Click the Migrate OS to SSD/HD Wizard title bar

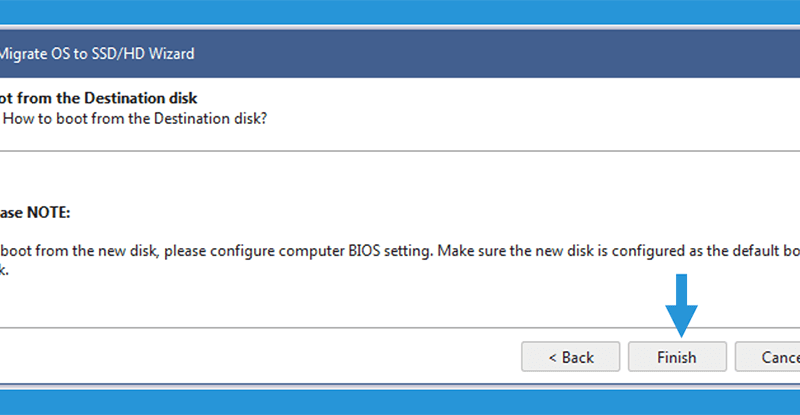[400, 54]
